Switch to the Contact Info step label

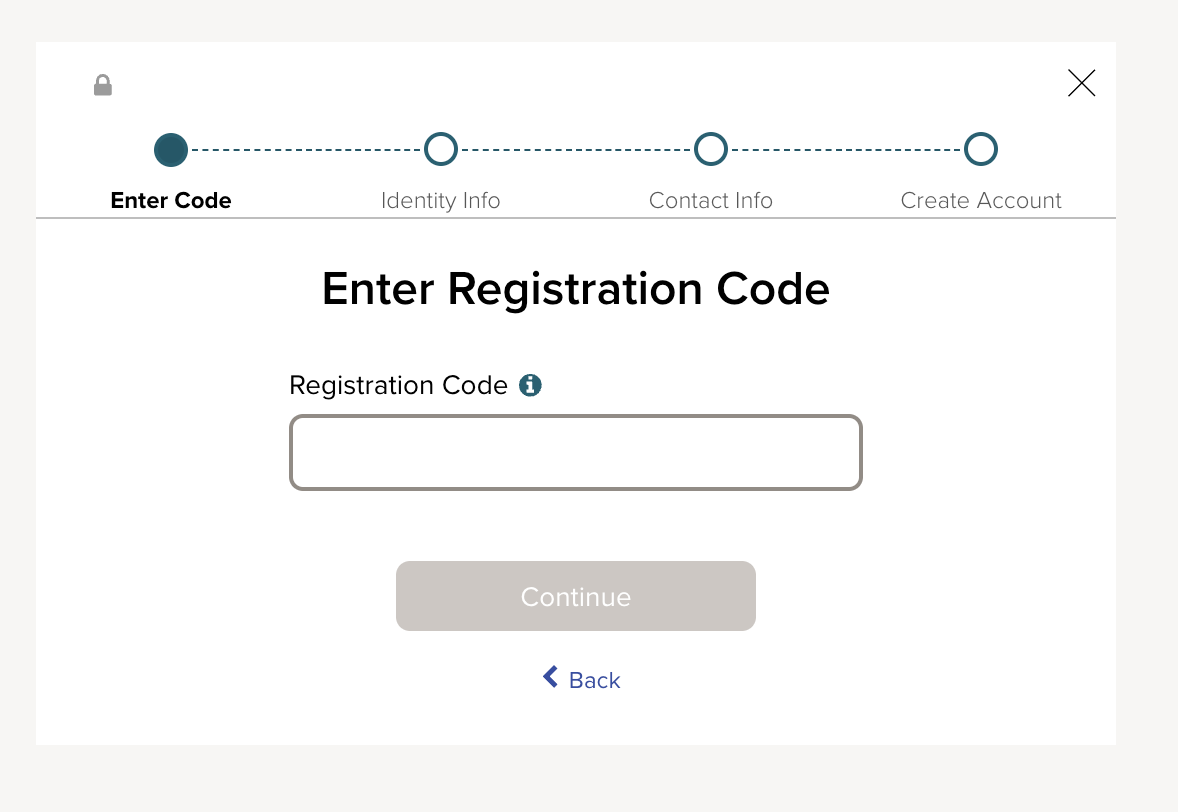pos(711,201)
